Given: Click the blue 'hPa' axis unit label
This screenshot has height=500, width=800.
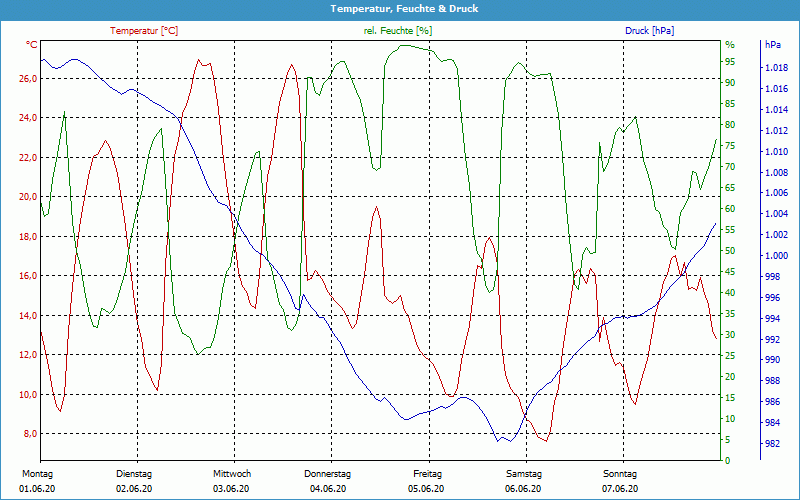Looking at the screenshot, I should click(773, 45).
